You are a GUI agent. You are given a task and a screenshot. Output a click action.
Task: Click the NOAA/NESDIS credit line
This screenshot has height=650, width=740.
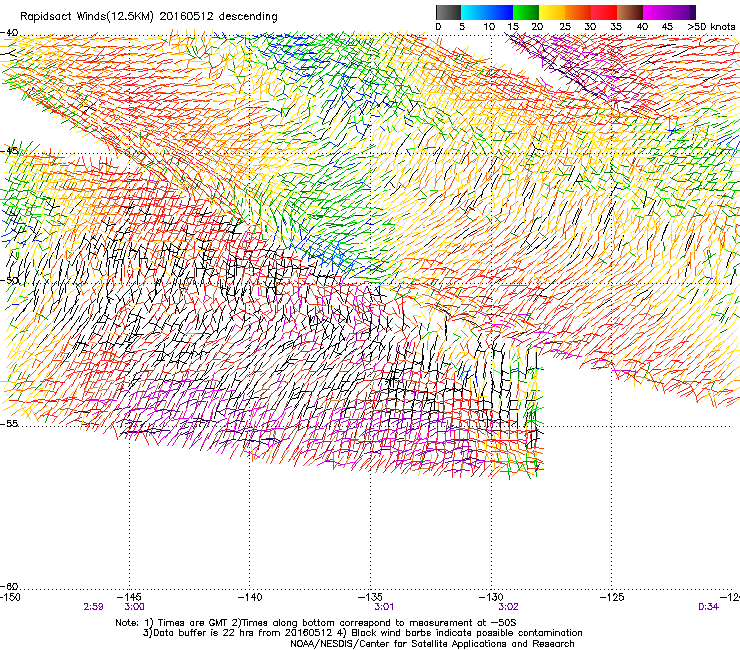click(432, 644)
